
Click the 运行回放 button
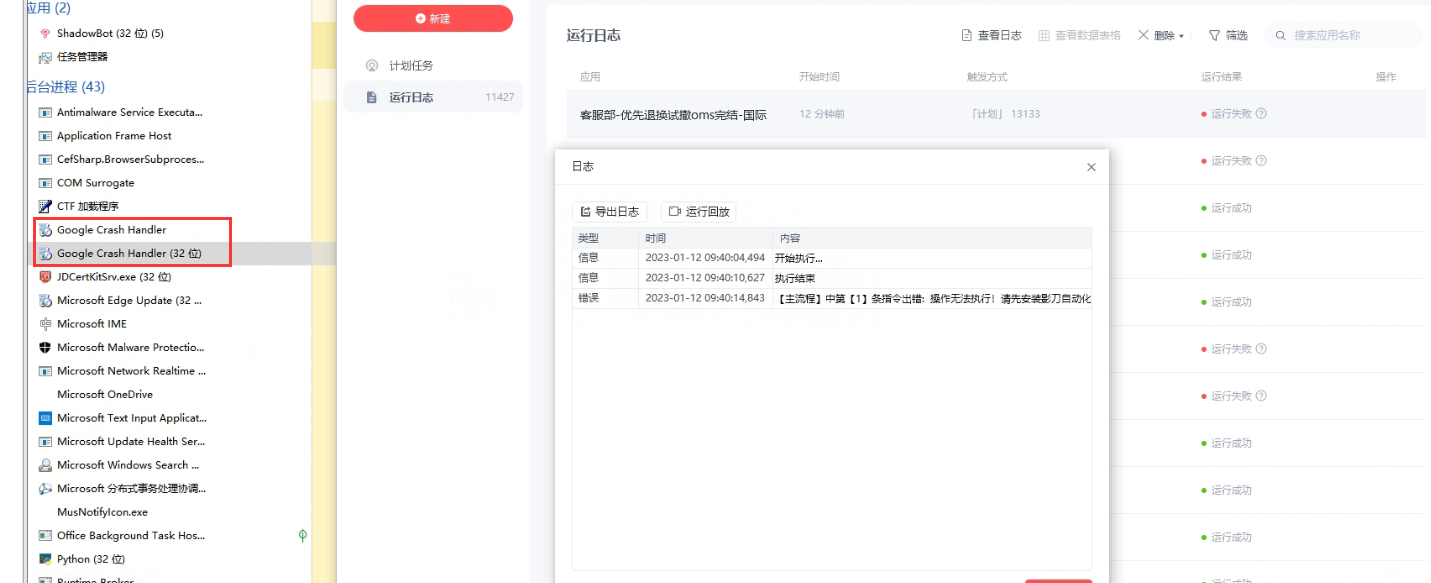pos(699,212)
